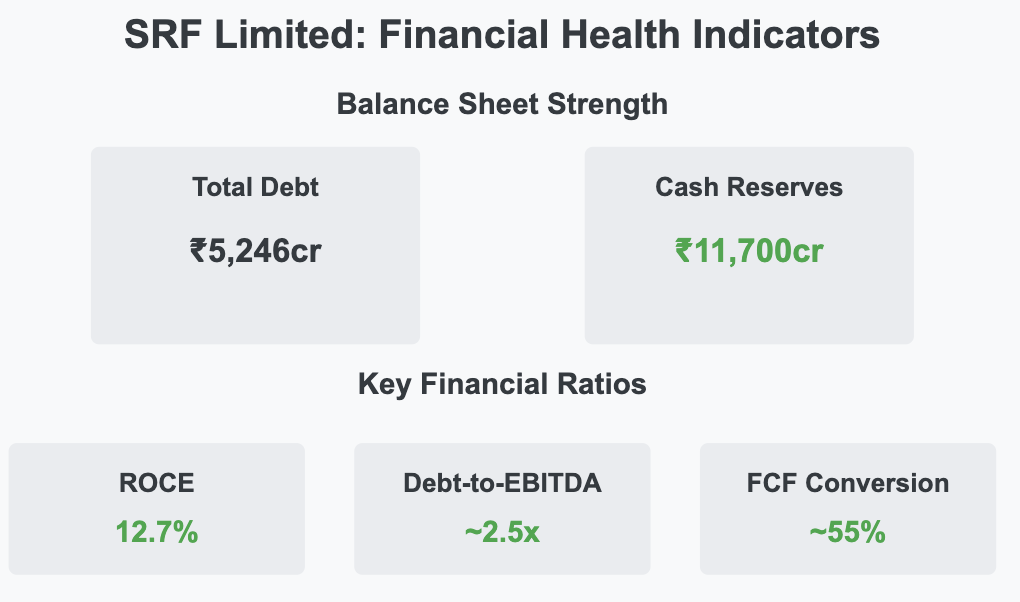Viewport: 1020px width, 602px height.
Task: Click the ₹11,700cr cash value
Action: coord(749,251)
